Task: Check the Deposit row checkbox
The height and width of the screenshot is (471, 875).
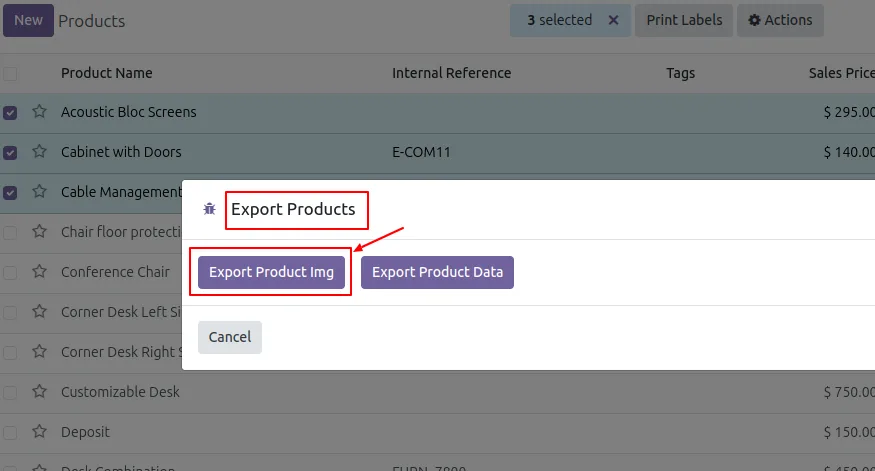Action: 10,432
